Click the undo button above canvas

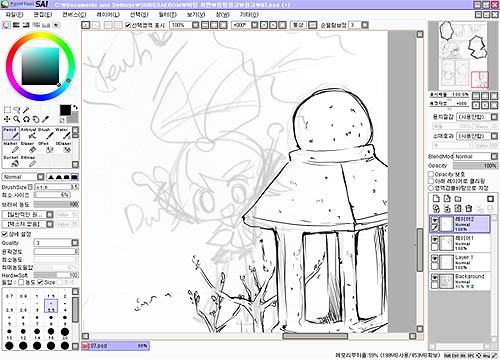pos(86,25)
